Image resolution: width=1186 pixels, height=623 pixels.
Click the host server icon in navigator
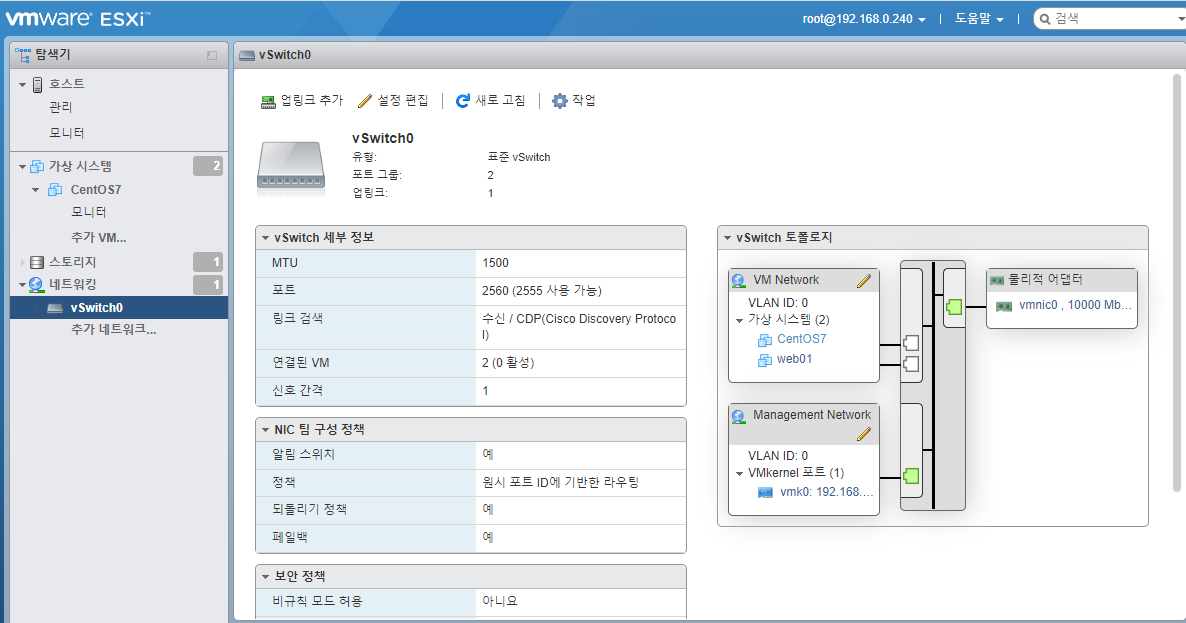coord(37,85)
